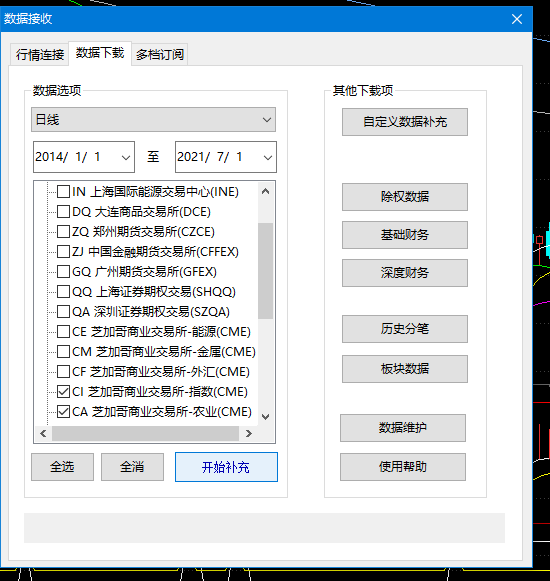This screenshot has height=581, width=550.
Task: Check DQ 大连商品交易所(DCE)
Action: coord(63,212)
